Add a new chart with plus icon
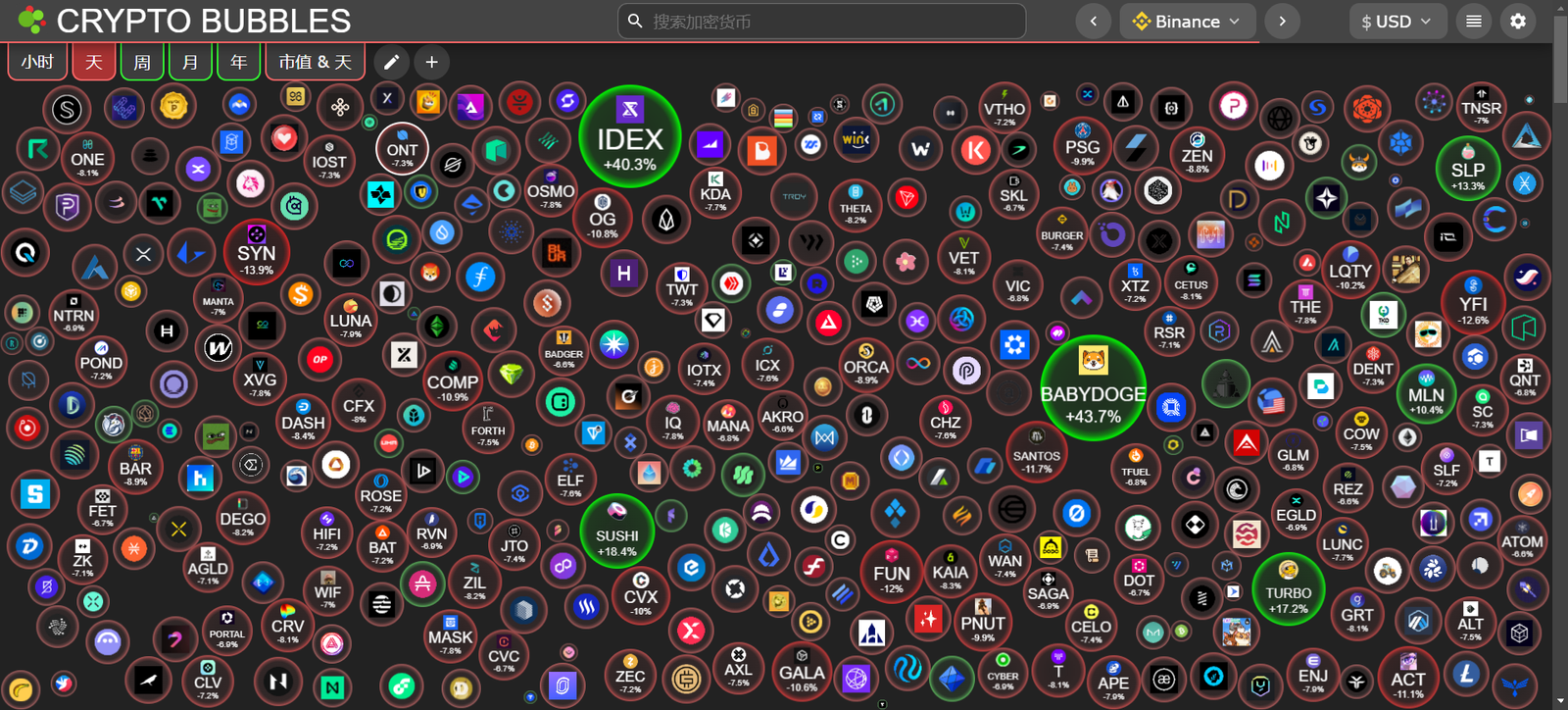The image size is (1568, 710). [431, 62]
